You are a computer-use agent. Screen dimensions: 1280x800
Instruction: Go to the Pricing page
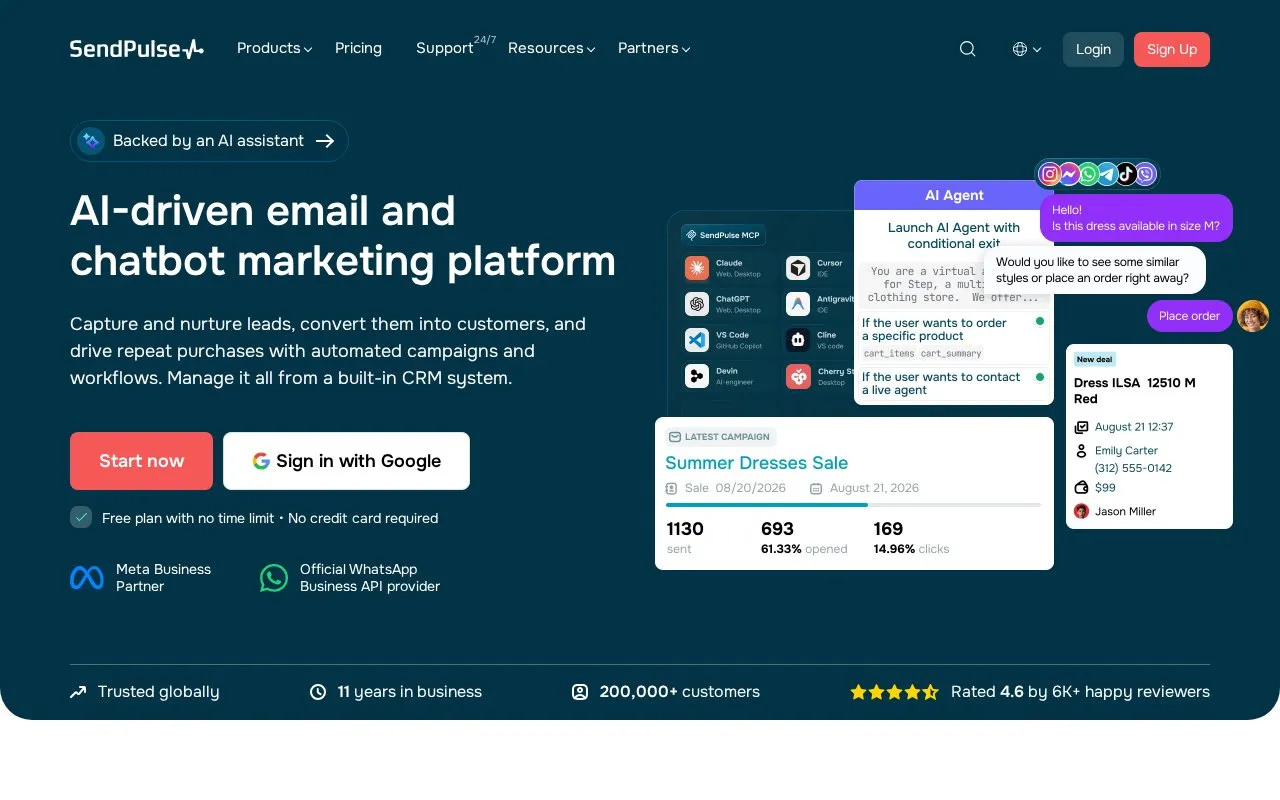click(358, 48)
